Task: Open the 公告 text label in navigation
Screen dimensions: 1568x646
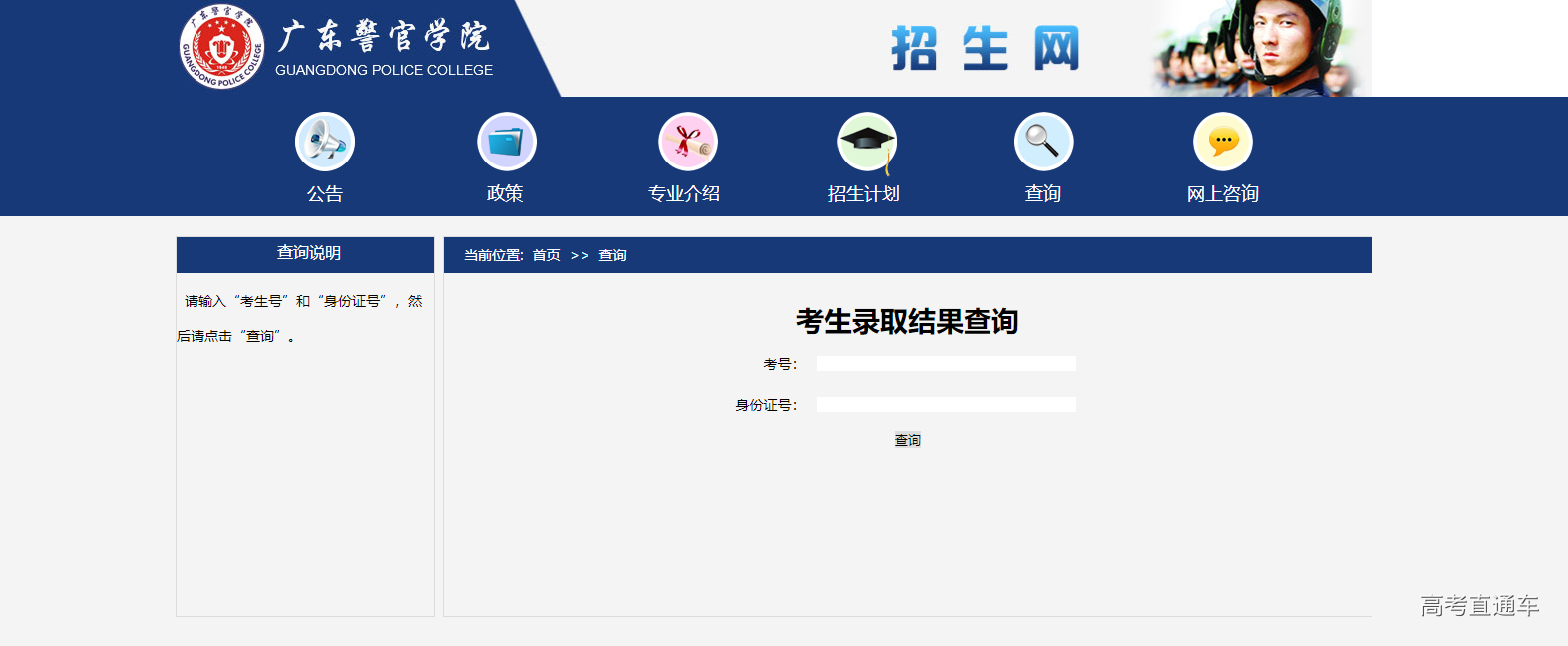Action: click(x=325, y=194)
